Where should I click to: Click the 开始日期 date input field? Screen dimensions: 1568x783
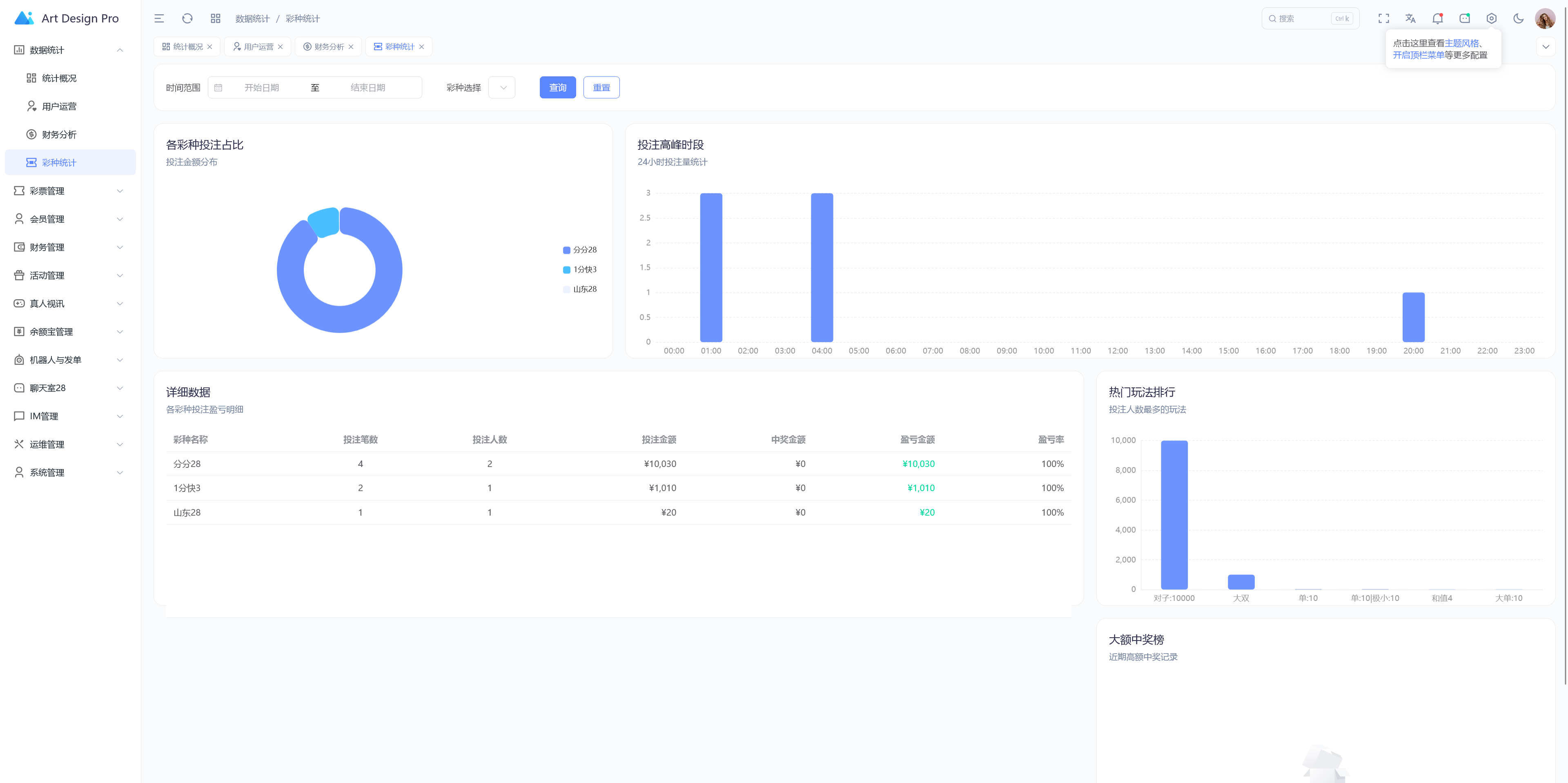(x=262, y=88)
